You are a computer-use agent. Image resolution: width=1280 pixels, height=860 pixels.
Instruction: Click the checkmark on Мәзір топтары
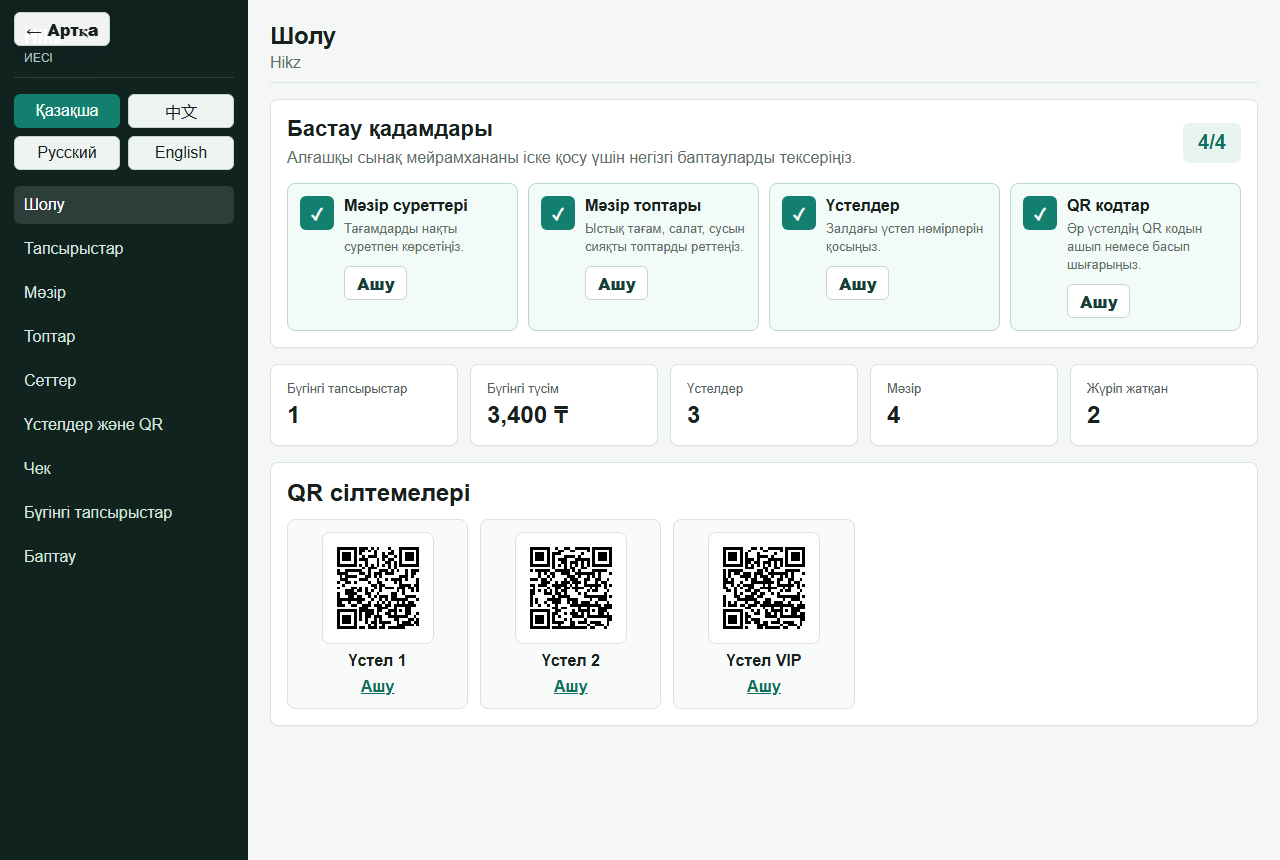(x=558, y=213)
